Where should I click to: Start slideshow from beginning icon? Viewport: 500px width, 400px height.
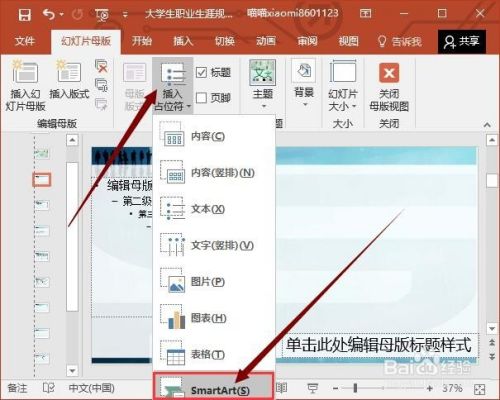click(102, 14)
